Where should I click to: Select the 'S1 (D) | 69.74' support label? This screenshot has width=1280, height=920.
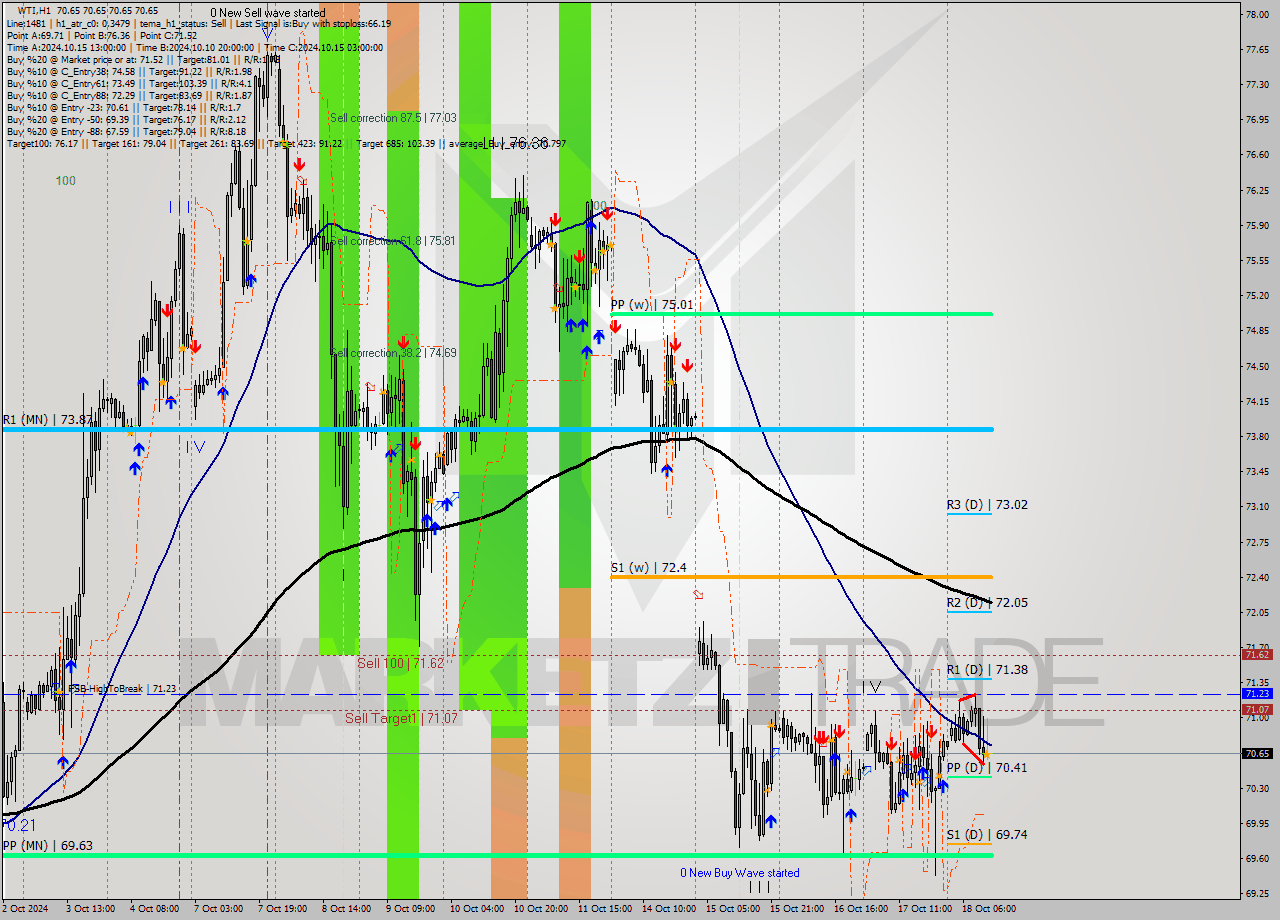click(x=987, y=835)
